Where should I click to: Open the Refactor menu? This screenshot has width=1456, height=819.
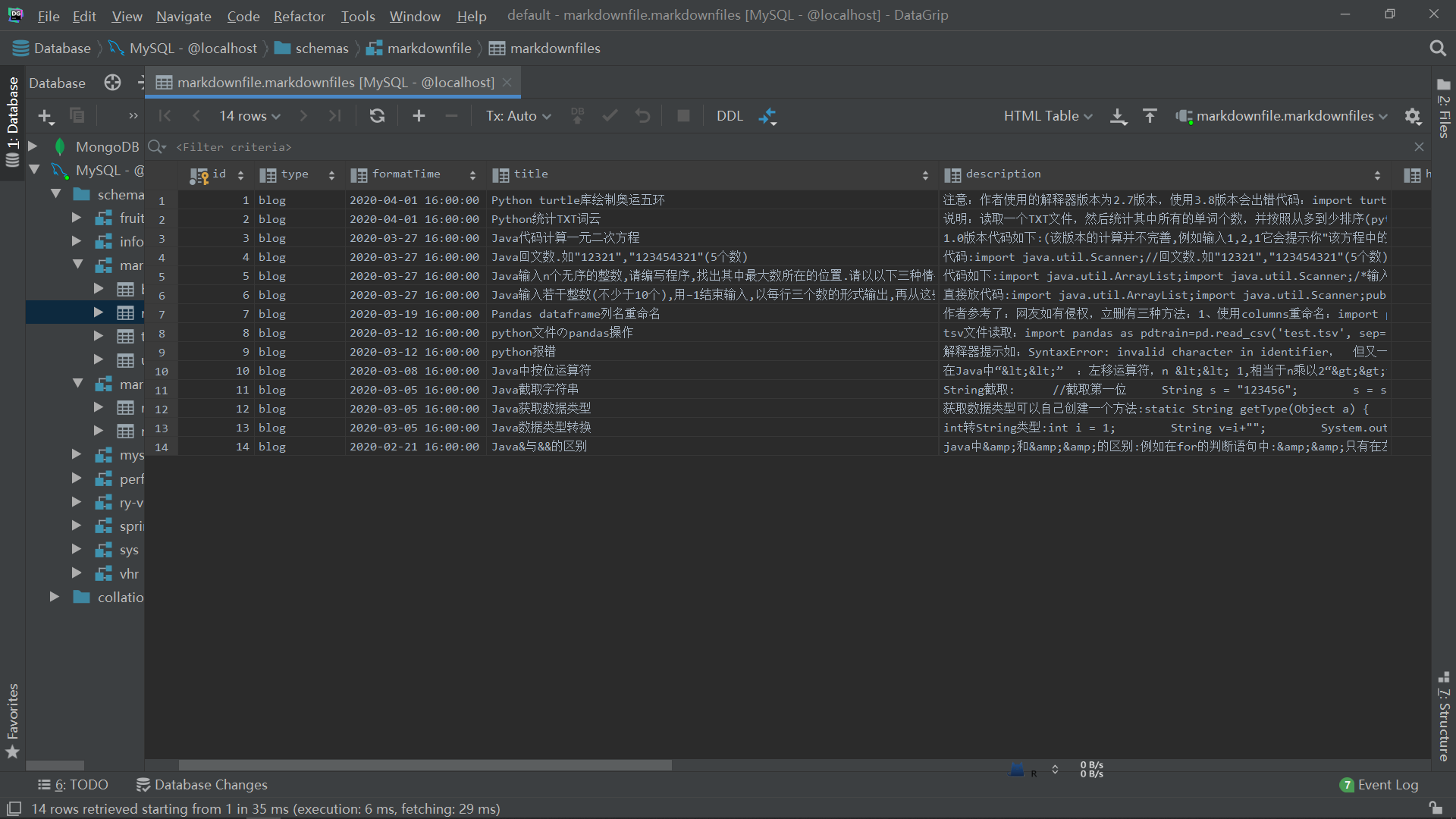point(299,16)
